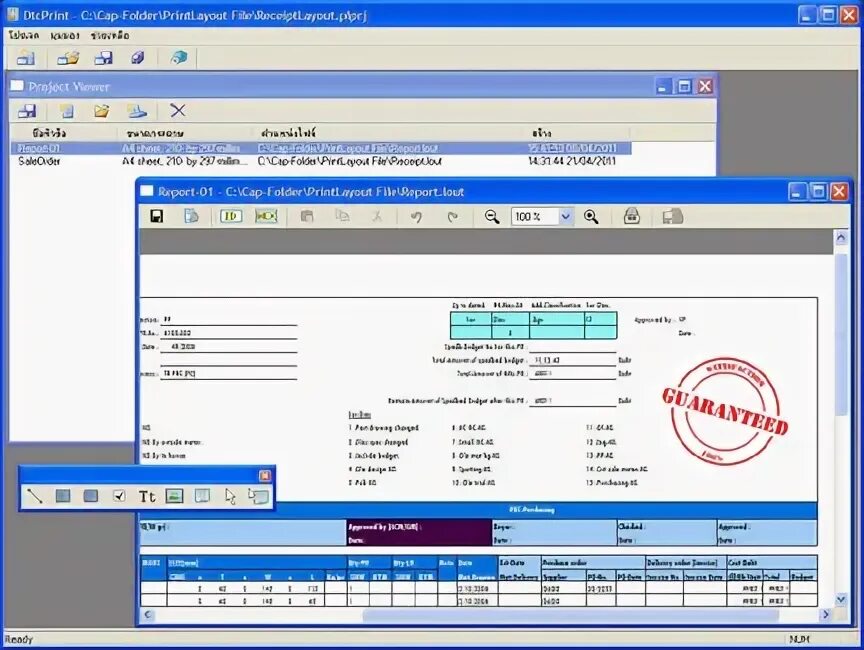Select the last lasso-select tool in toolbox
The height and width of the screenshot is (650, 864).
click(258, 496)
